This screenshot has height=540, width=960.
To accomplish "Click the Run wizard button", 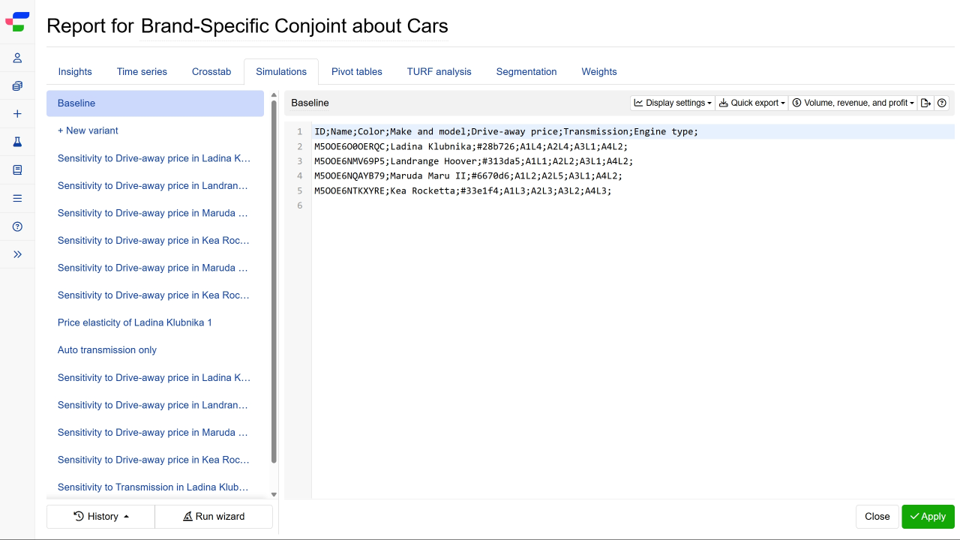I will (214, 517).
